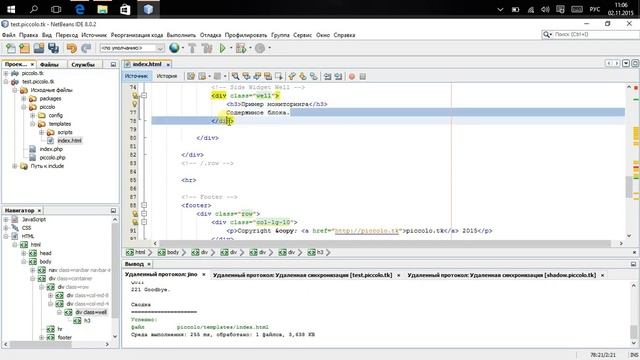Screen dimensions: 640x360
Task: Expand the config folder
Action: point(33,116)
